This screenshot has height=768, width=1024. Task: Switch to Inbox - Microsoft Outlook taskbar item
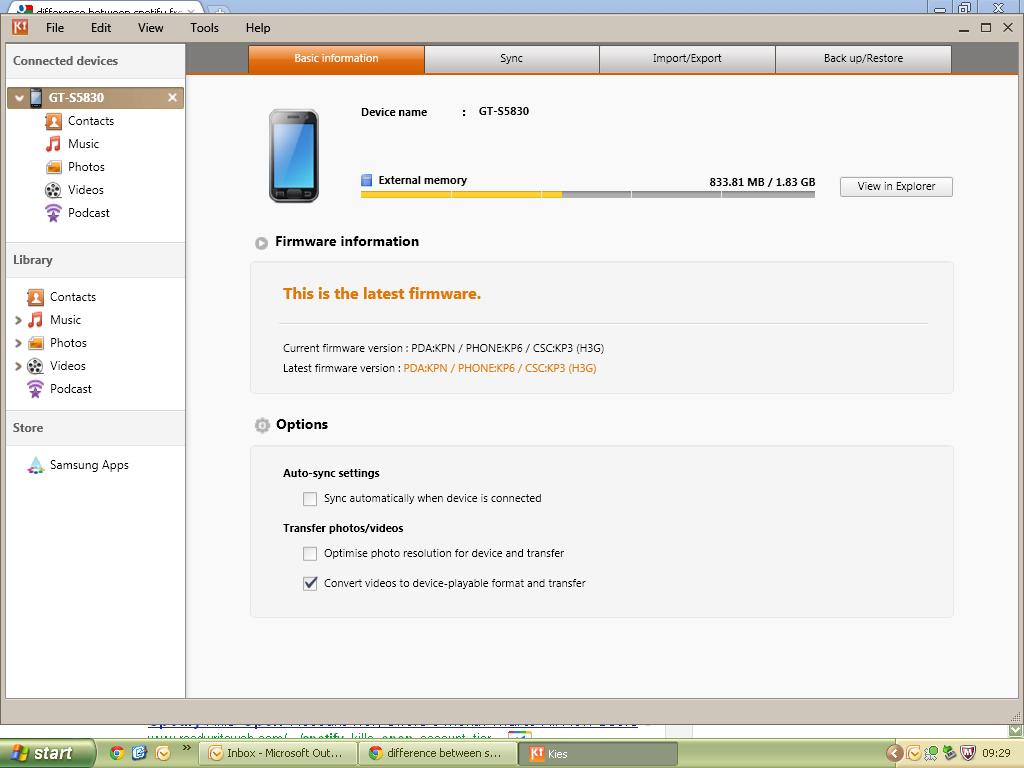277,753
